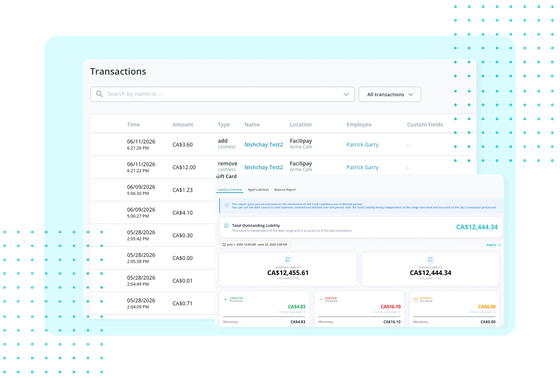This screenshot has width=560, height=378.
Task: Switch to the Aged Liabilities tab
Action: 258,190
